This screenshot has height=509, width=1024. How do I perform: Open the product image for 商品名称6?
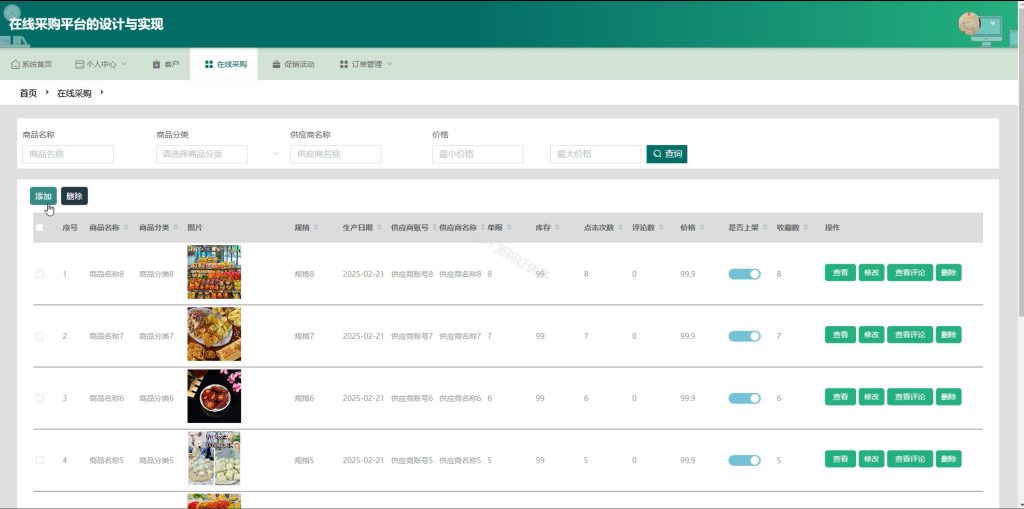pos(214,396)
